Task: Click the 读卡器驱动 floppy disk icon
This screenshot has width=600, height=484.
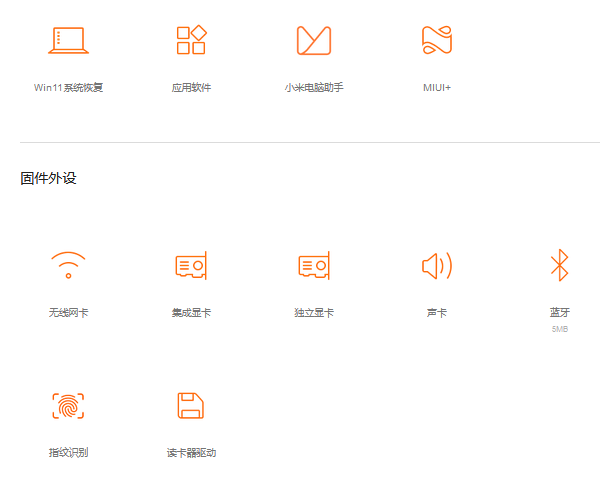Action: click(191, 406)
